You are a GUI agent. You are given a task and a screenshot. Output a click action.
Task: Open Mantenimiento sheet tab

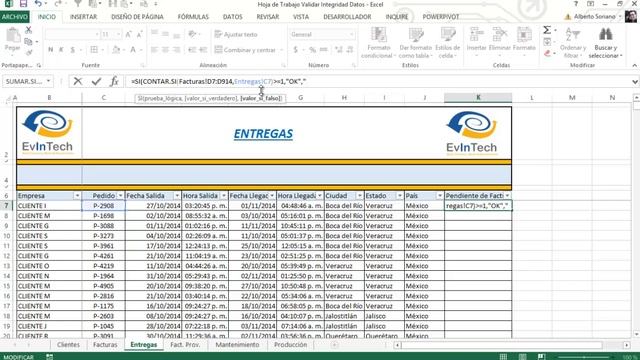click(x=237, y=345)
